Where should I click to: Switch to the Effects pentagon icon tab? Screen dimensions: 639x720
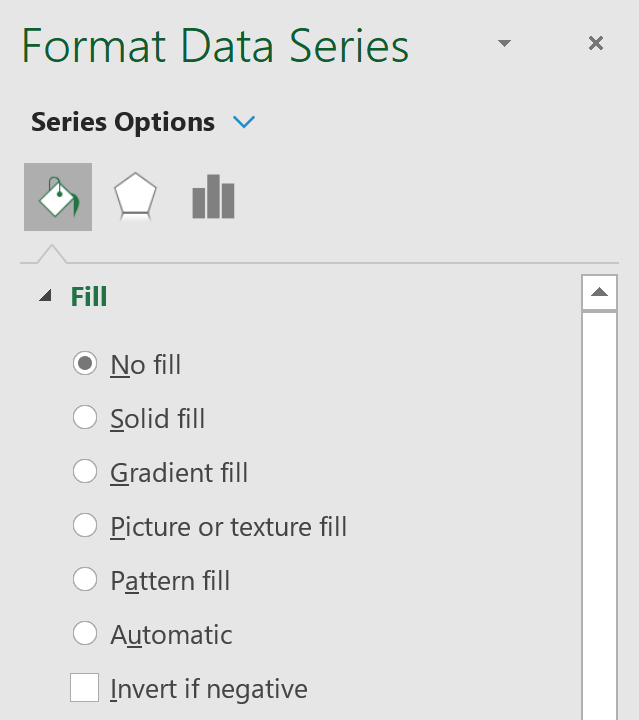pos(135,197)
